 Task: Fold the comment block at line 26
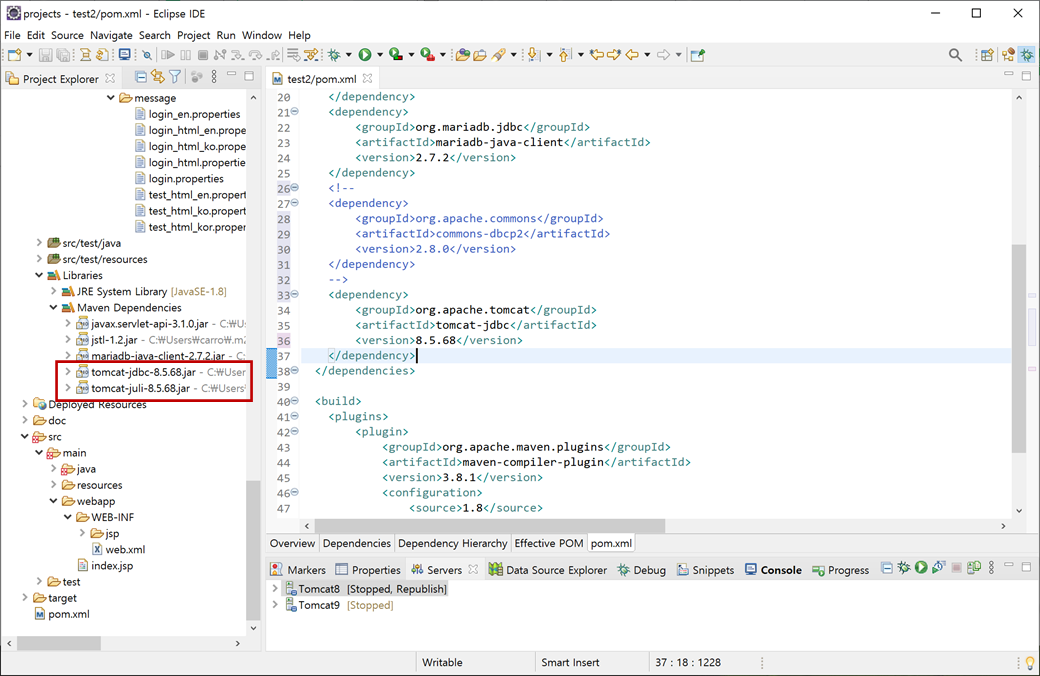[x=295, y=188]
